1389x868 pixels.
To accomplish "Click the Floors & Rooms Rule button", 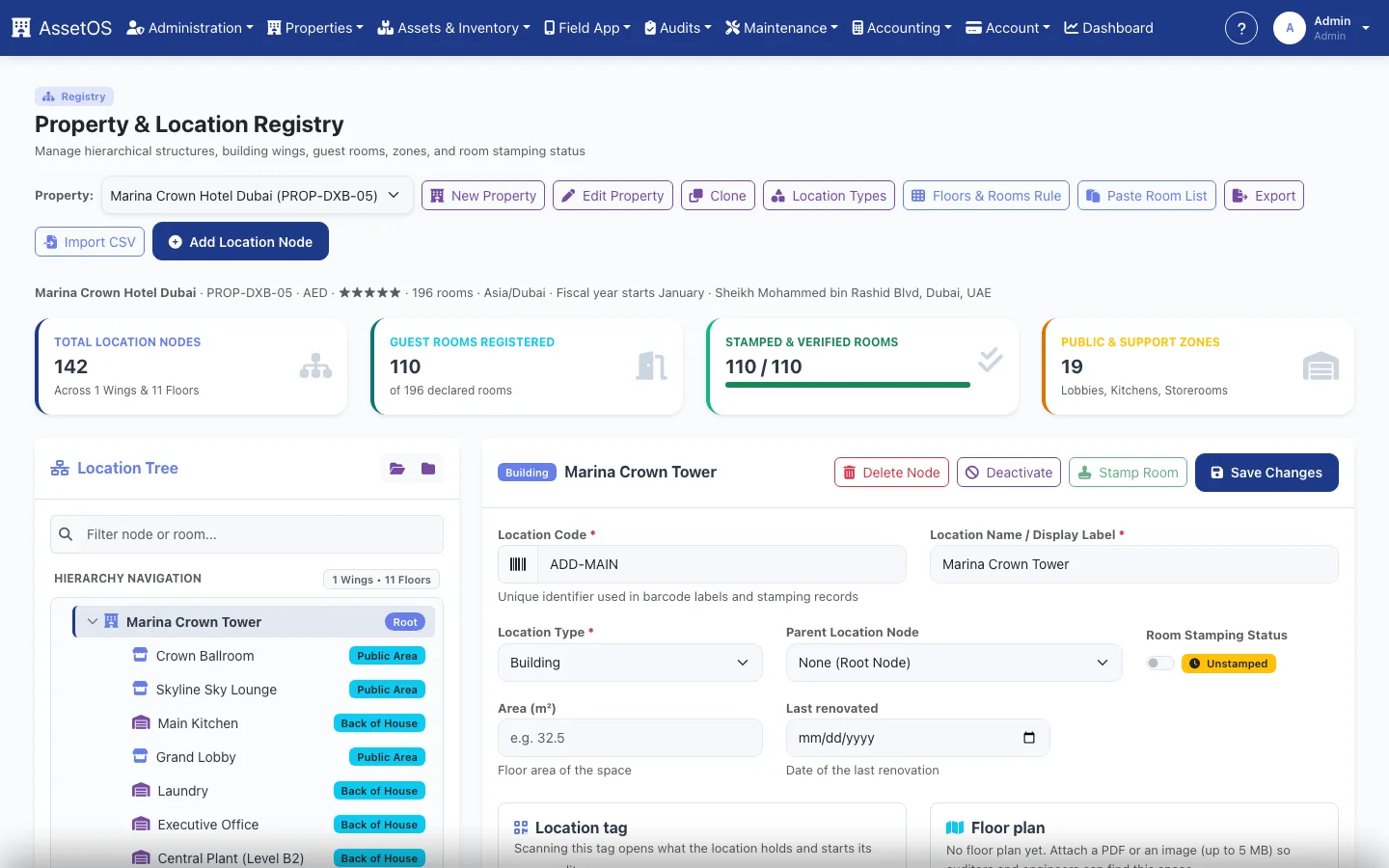I will (x=986, y=196).
